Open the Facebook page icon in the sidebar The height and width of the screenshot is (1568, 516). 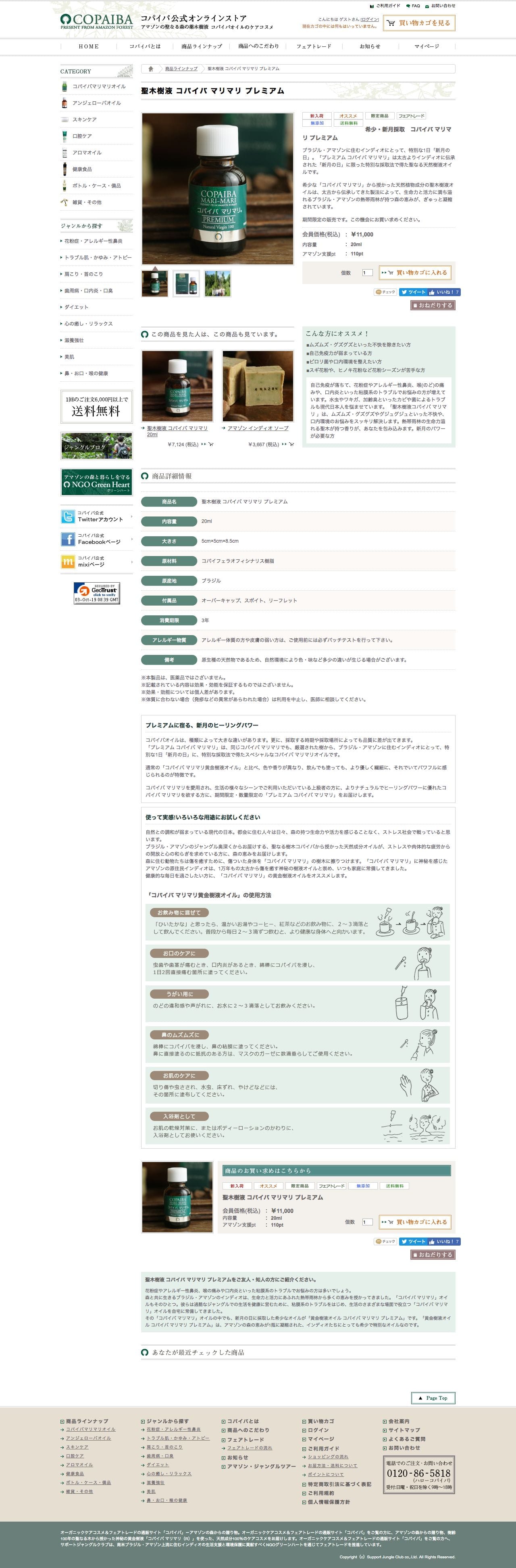pyautogui.click(x=68, y=539)
